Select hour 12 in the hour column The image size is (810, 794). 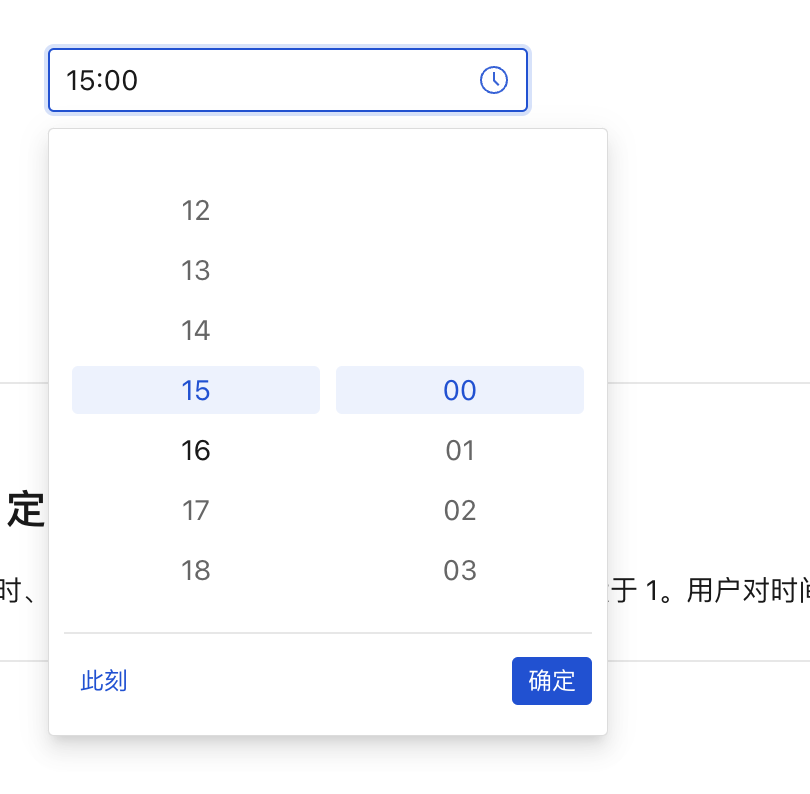[195, 210]
